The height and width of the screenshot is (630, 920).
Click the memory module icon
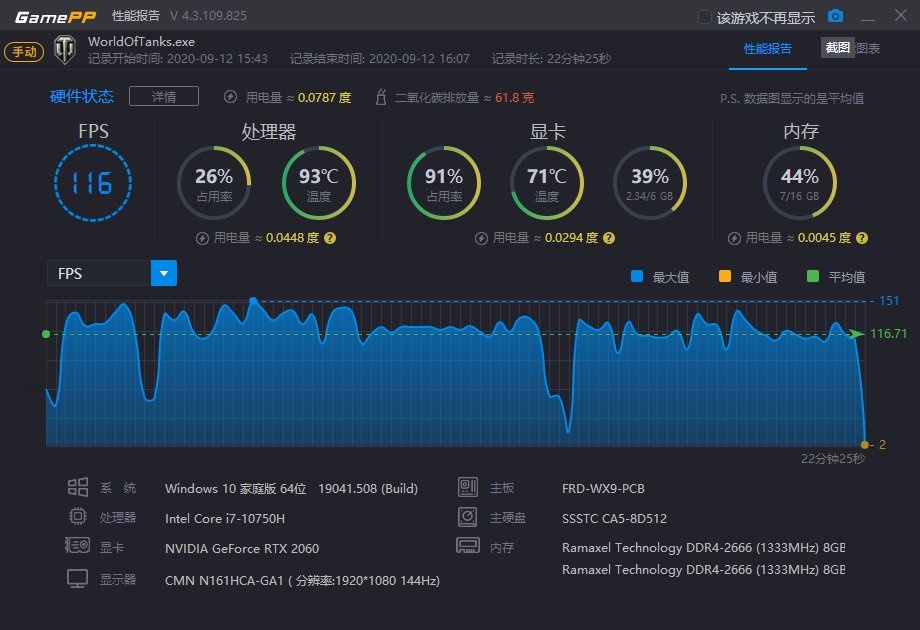[x=468, y=546]
